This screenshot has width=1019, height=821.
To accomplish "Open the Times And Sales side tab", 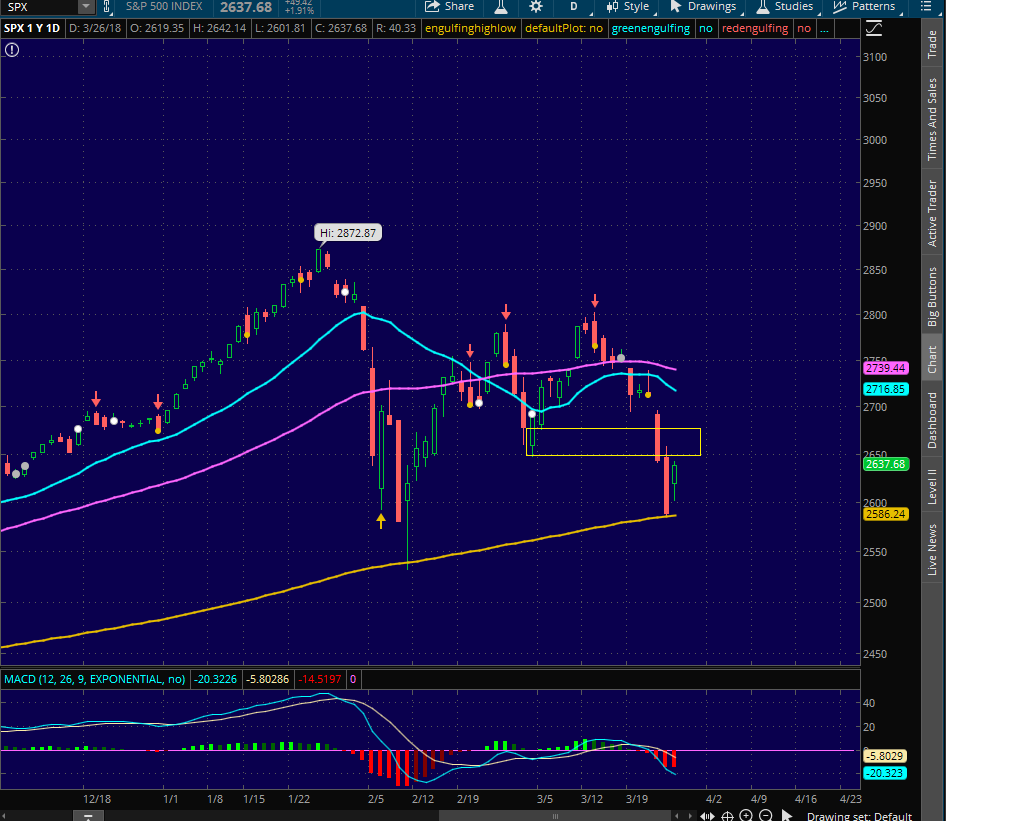I will pos(932,120).
